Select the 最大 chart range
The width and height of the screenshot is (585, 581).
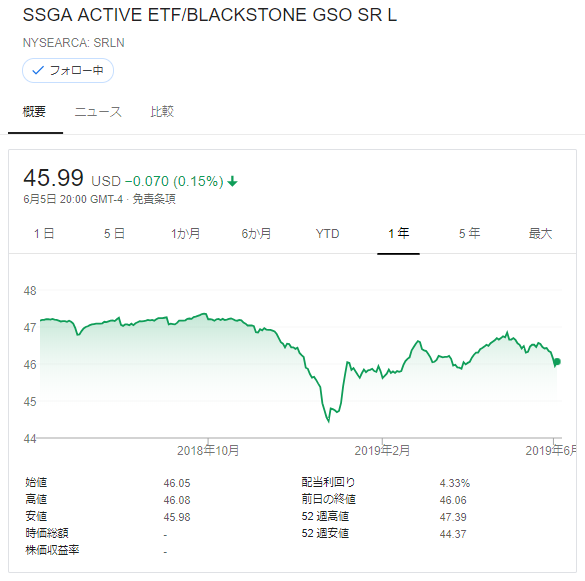tap(540, 234)
